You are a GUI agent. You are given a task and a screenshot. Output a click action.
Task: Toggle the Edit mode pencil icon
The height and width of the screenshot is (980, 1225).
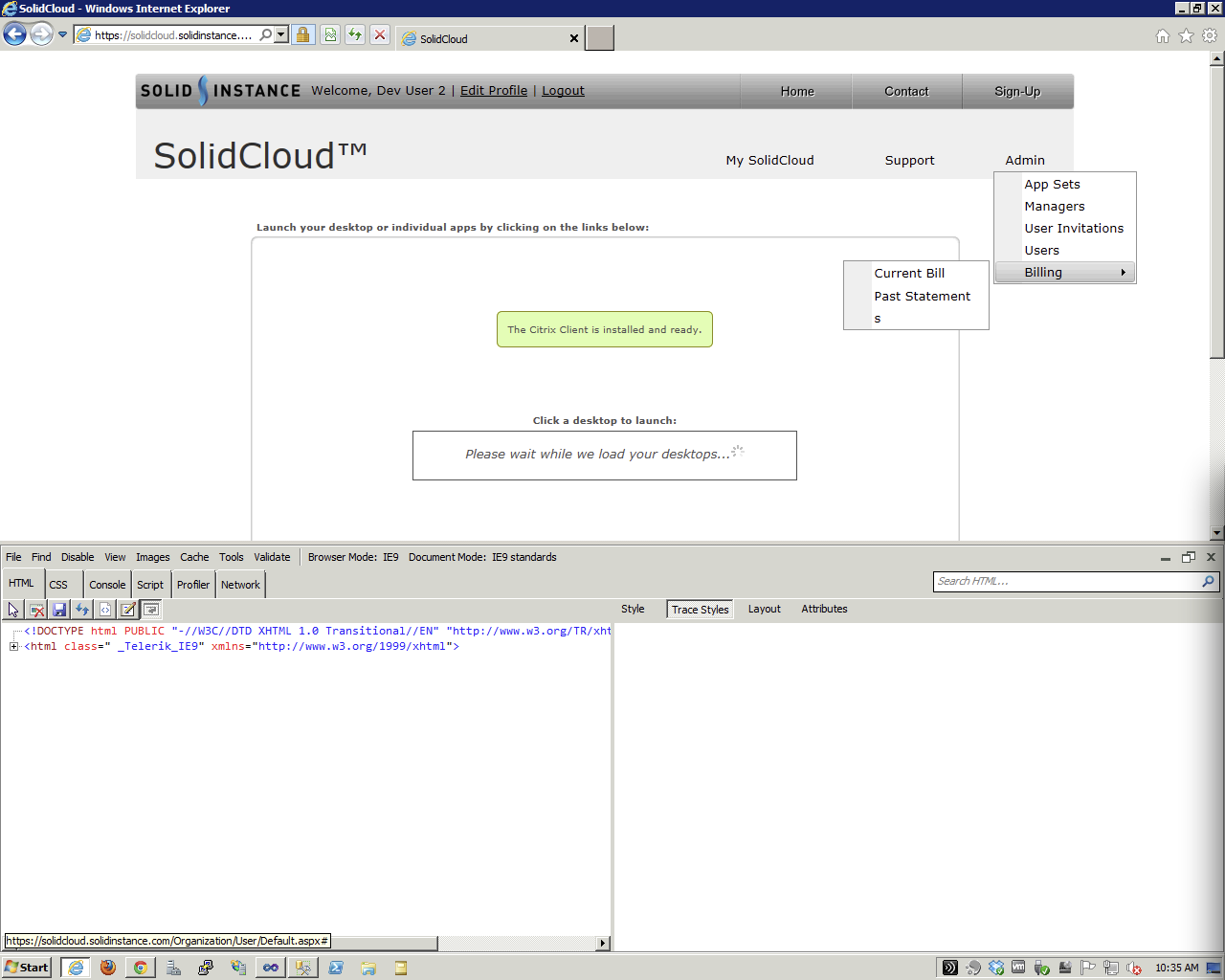[128, 610]
